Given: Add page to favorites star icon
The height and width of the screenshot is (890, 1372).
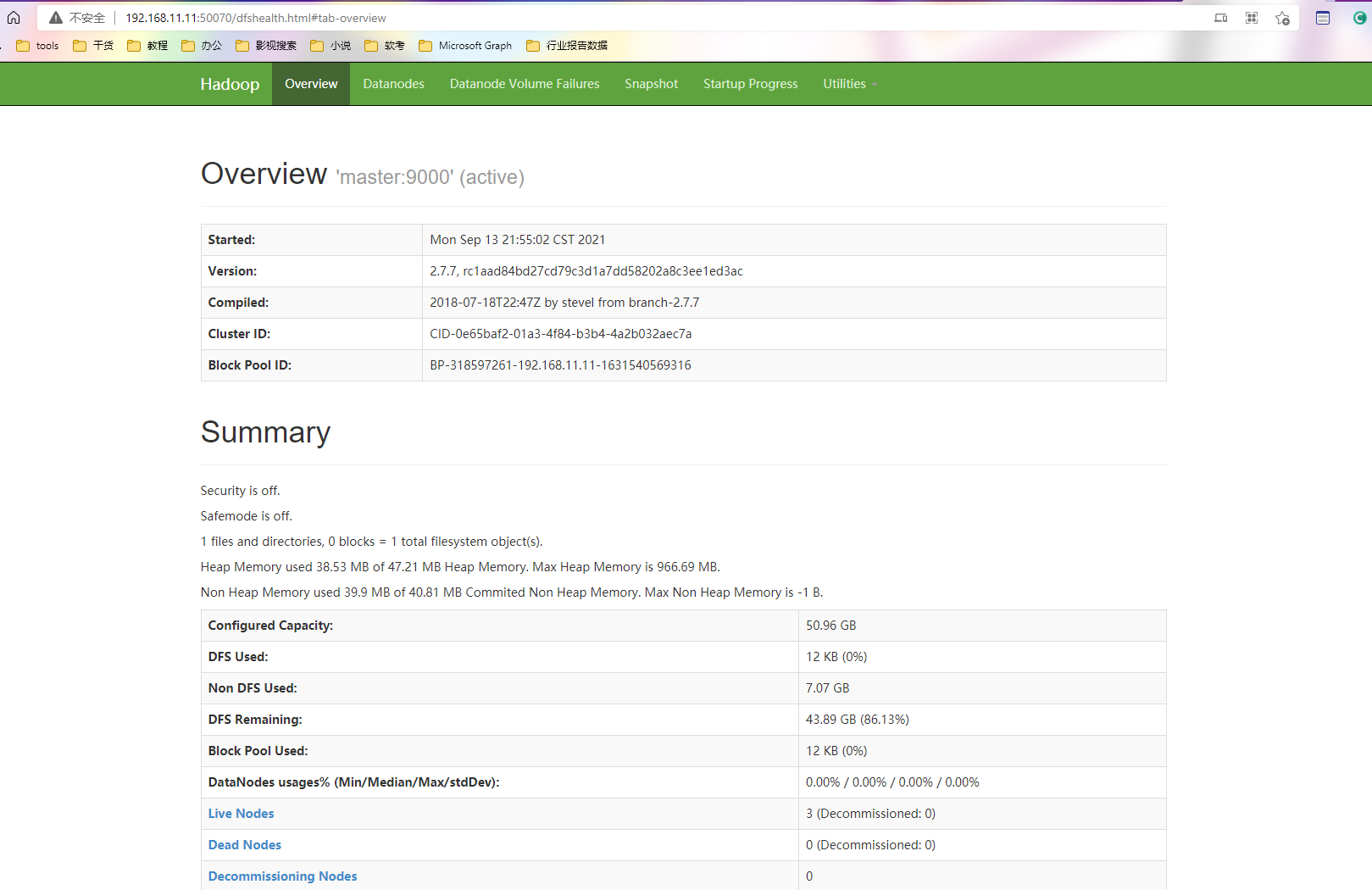Looking at the screenshot, I should coord(1283,18).
